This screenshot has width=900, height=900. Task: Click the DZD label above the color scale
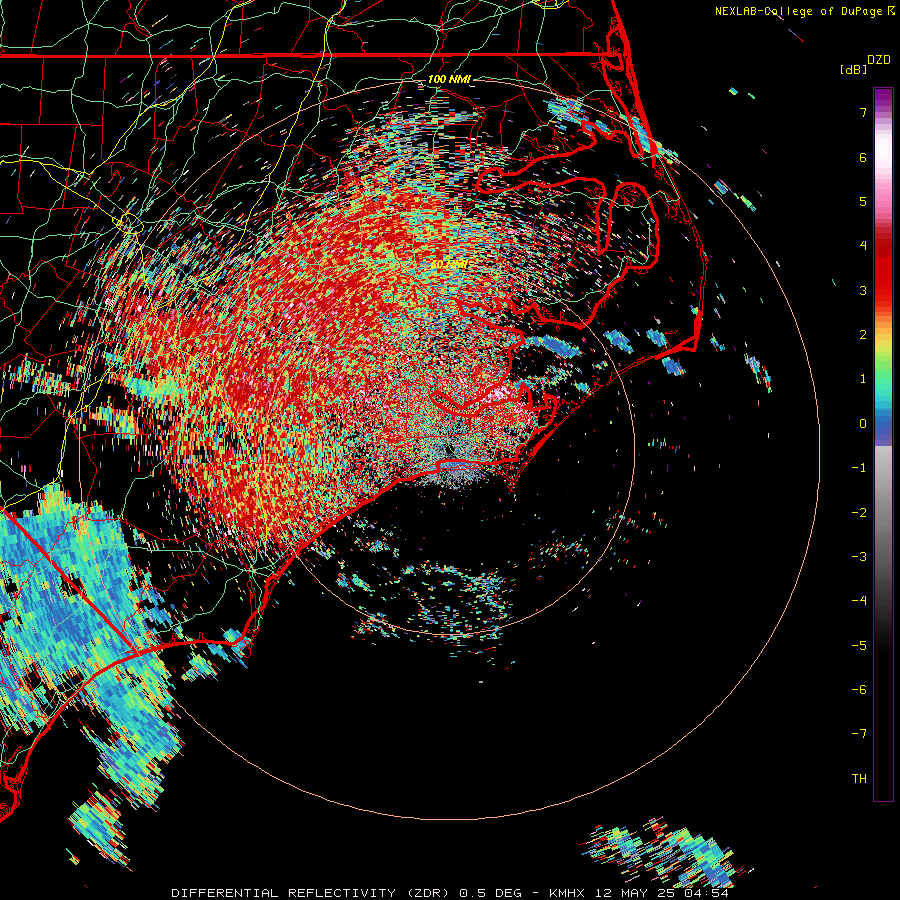click(x=879, y=60)
